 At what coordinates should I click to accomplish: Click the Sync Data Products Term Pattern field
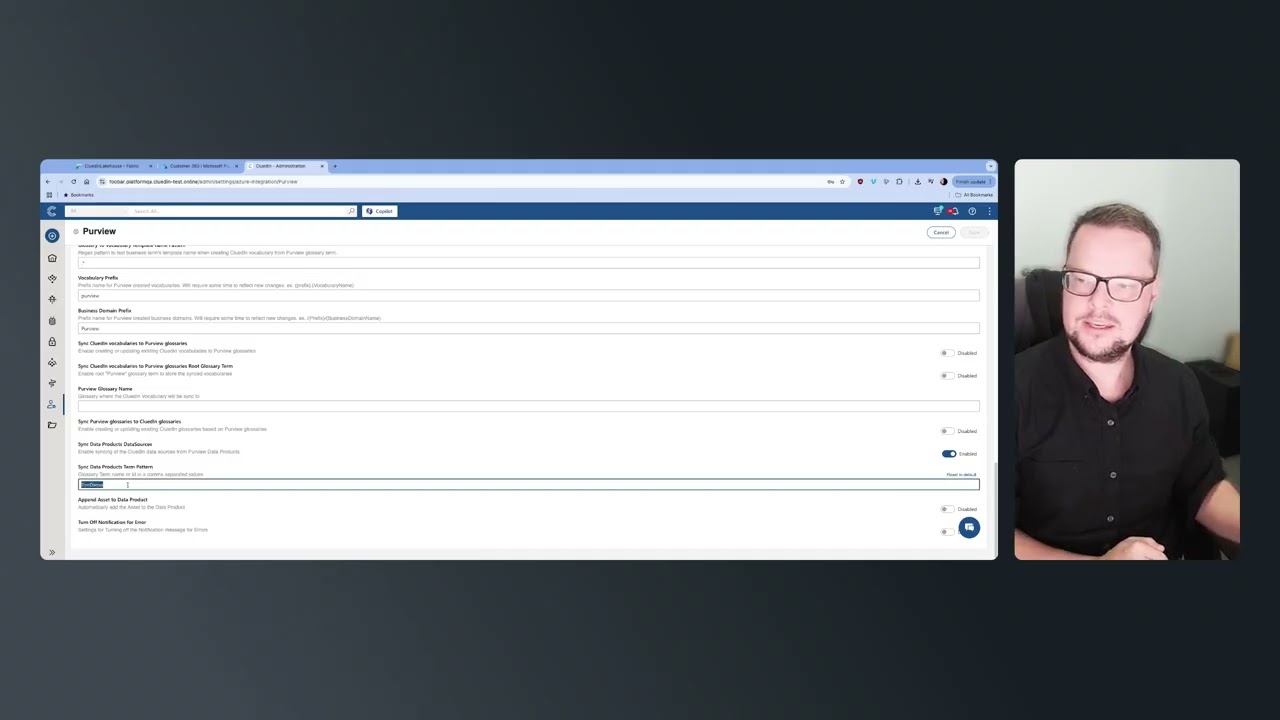[x=528, y=485]
